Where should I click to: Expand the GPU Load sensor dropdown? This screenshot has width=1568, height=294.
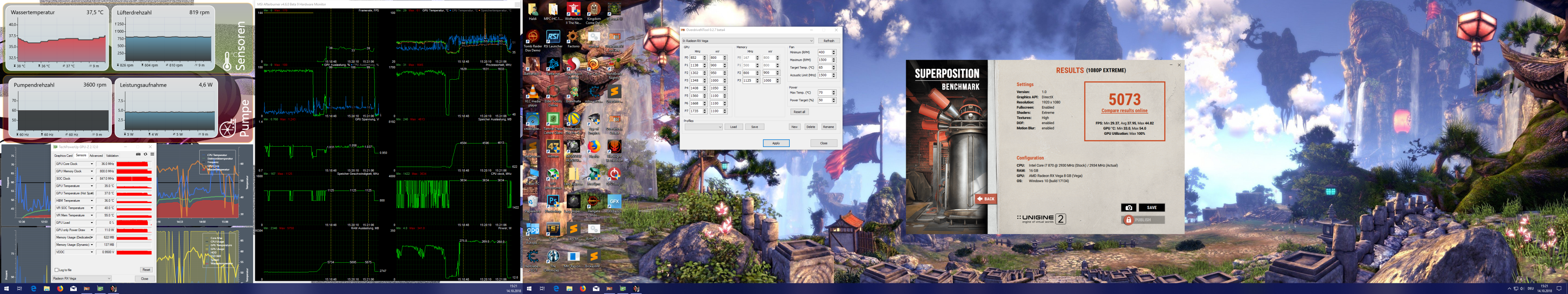(x=92, y=223)
